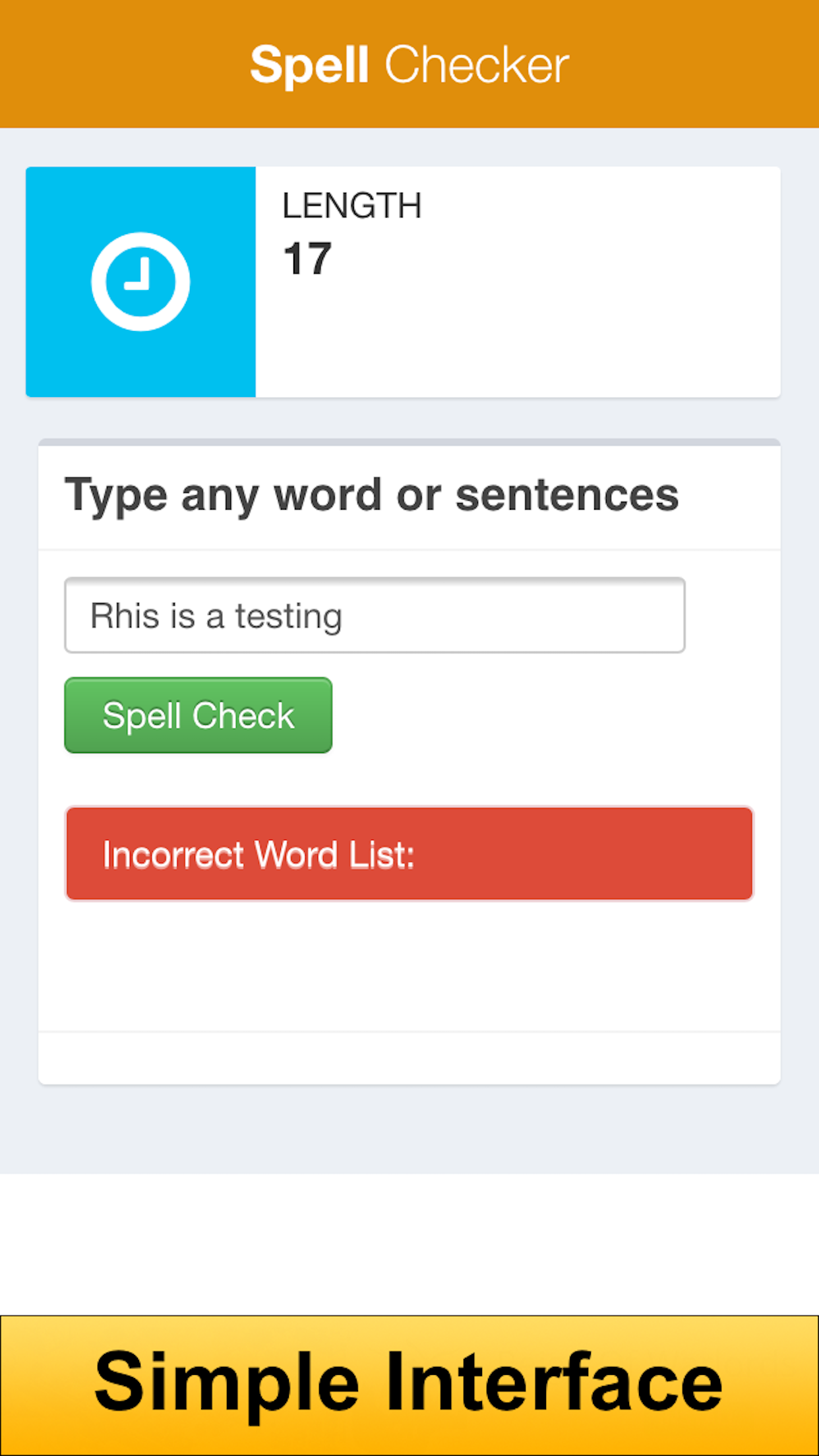Click the empty area below Incorrect Word List

[x=409, y=966]
